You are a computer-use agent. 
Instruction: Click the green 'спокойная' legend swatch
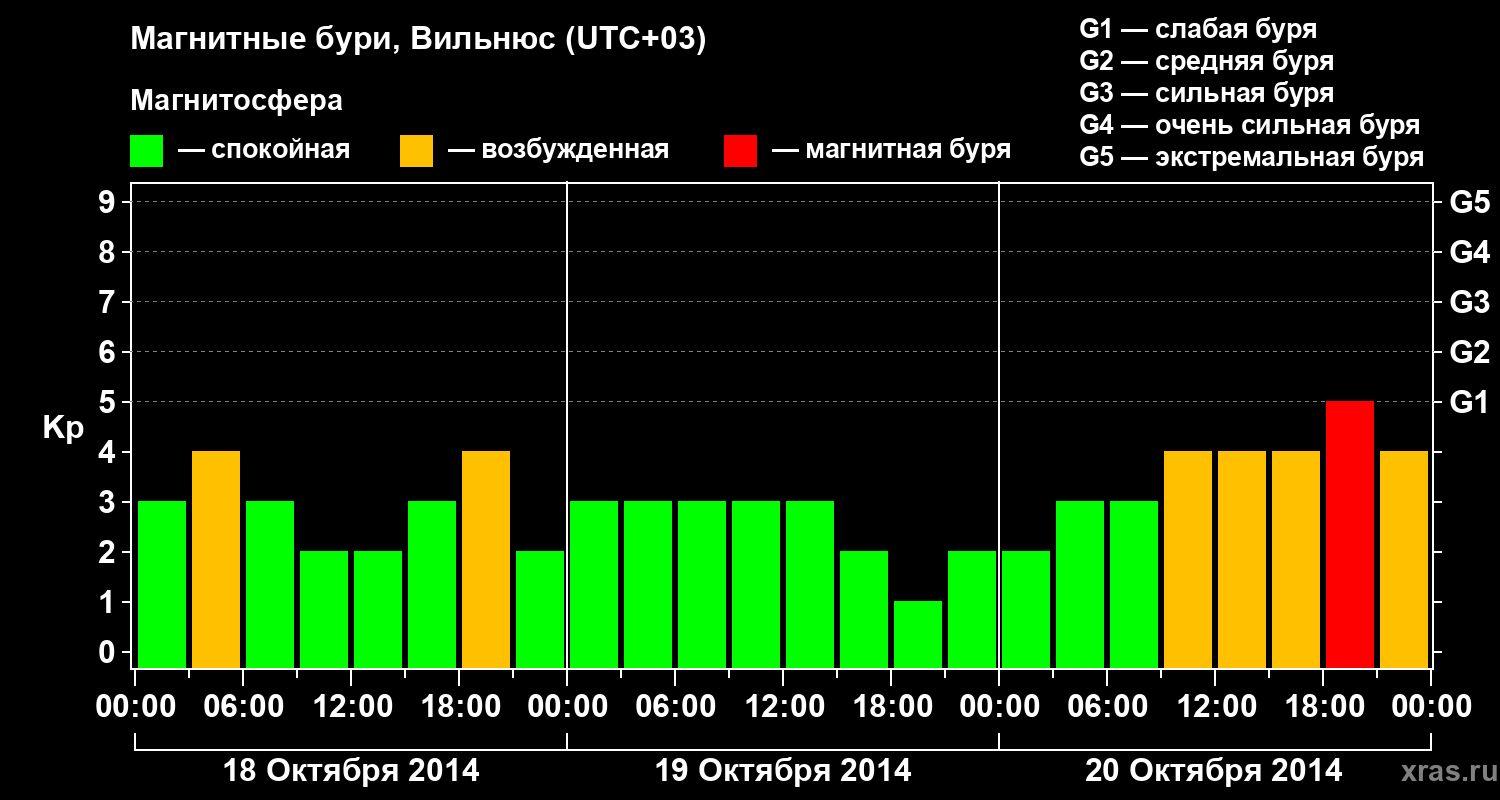tap(147, 151)
